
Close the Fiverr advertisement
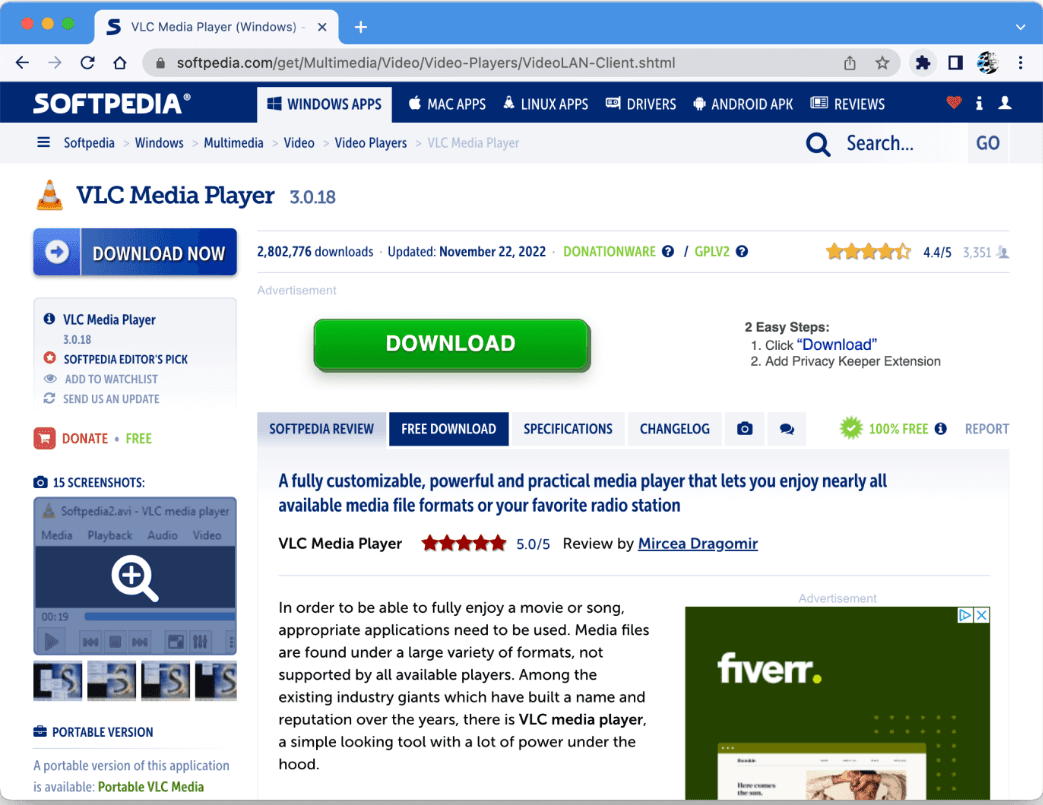click(982, 615)
